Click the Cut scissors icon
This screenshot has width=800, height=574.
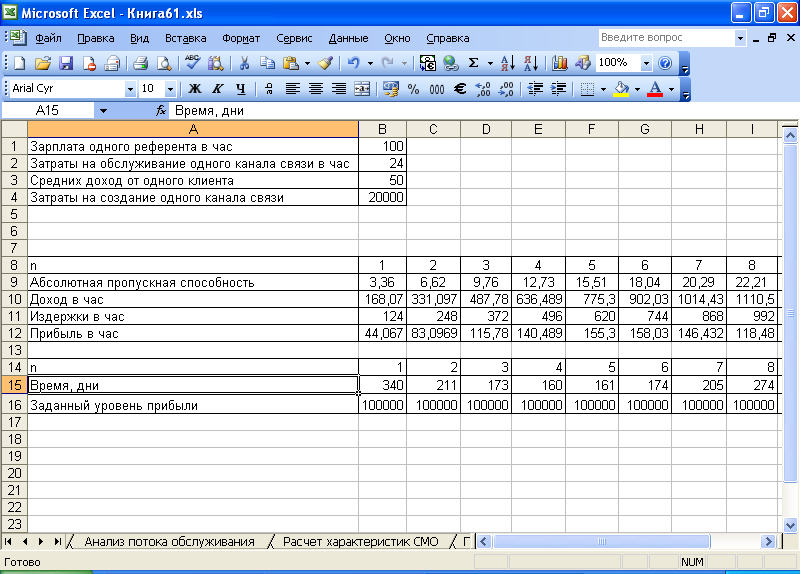243,63
